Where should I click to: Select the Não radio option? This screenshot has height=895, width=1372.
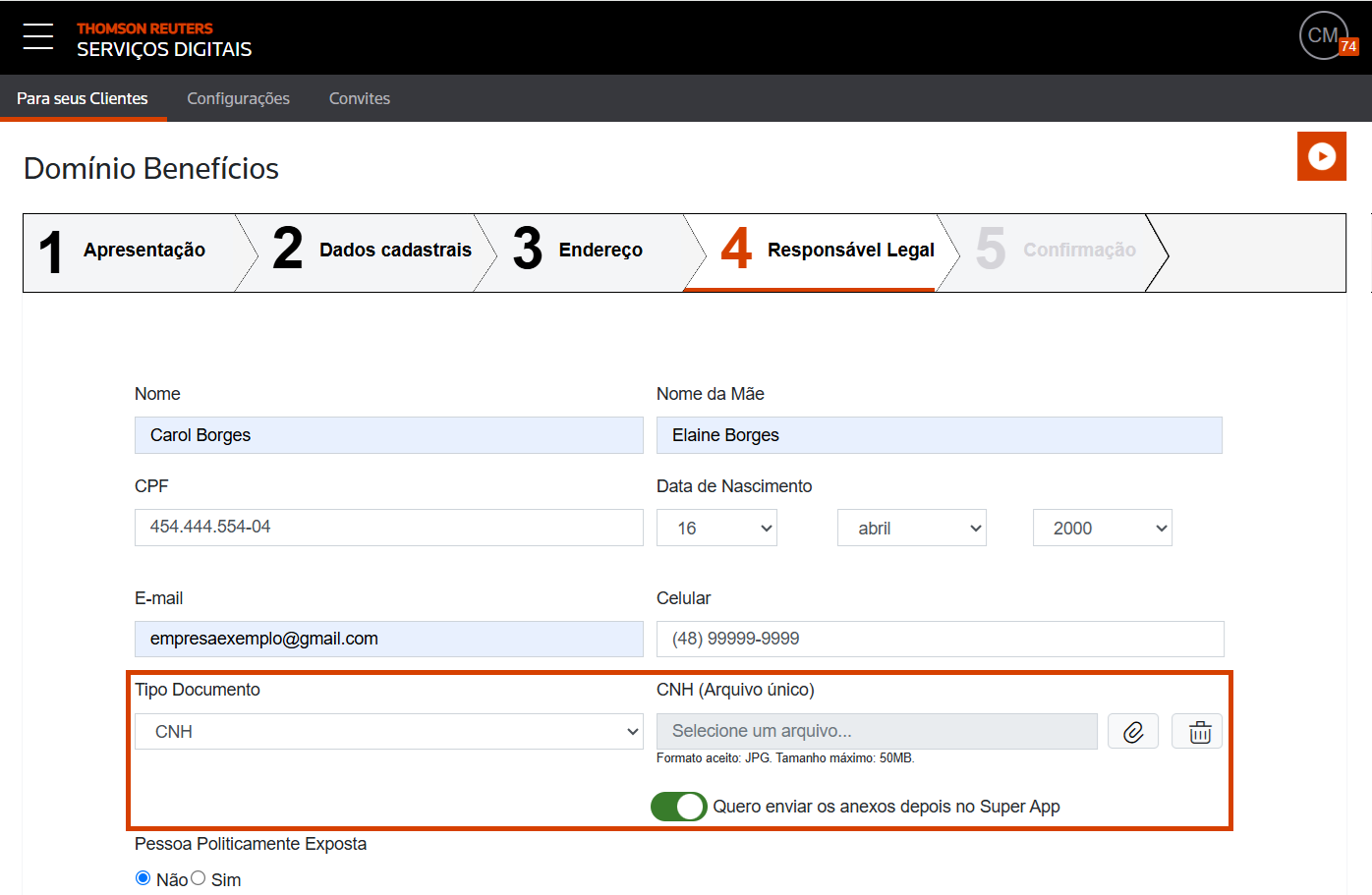pyautogui.click(x=143, y=878)
